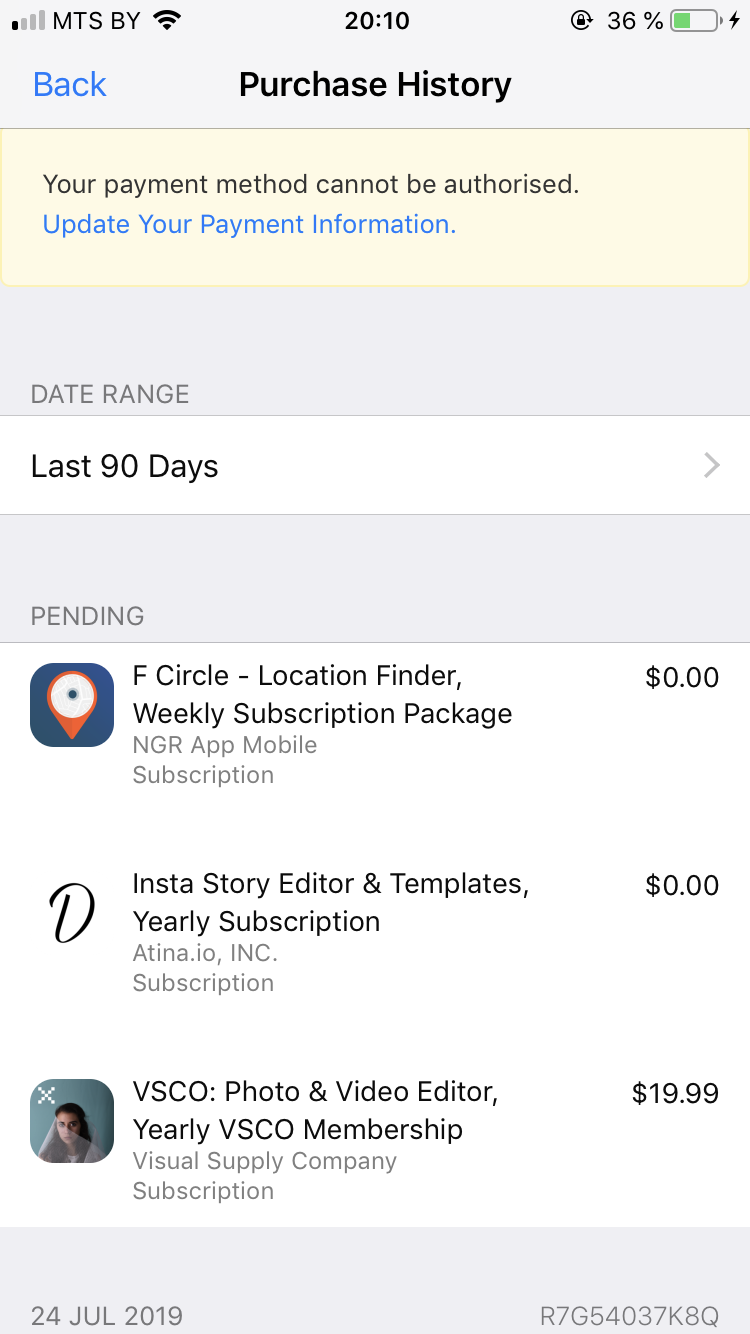Image resolution: width=750 pixels, height=1334 pixels.
Task: Tap the Wi-Fi status icon
Action: pos(167,21)
